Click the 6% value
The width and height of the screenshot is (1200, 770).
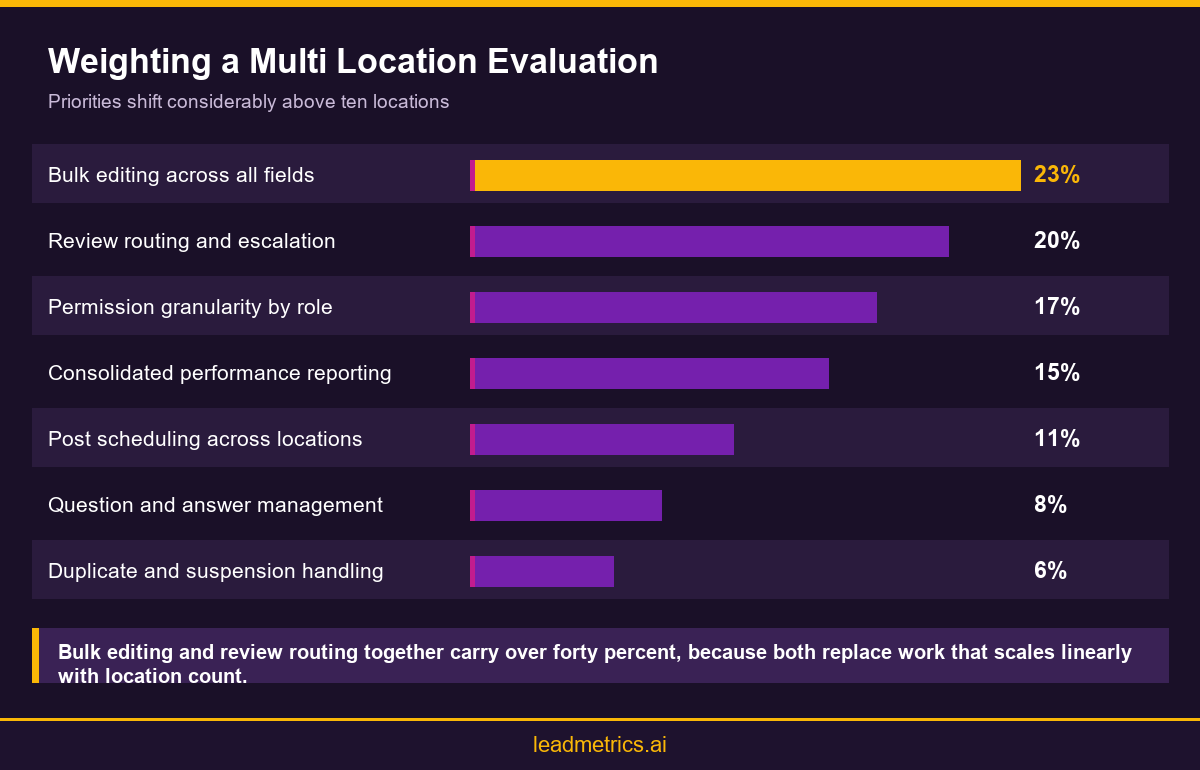1050,571
